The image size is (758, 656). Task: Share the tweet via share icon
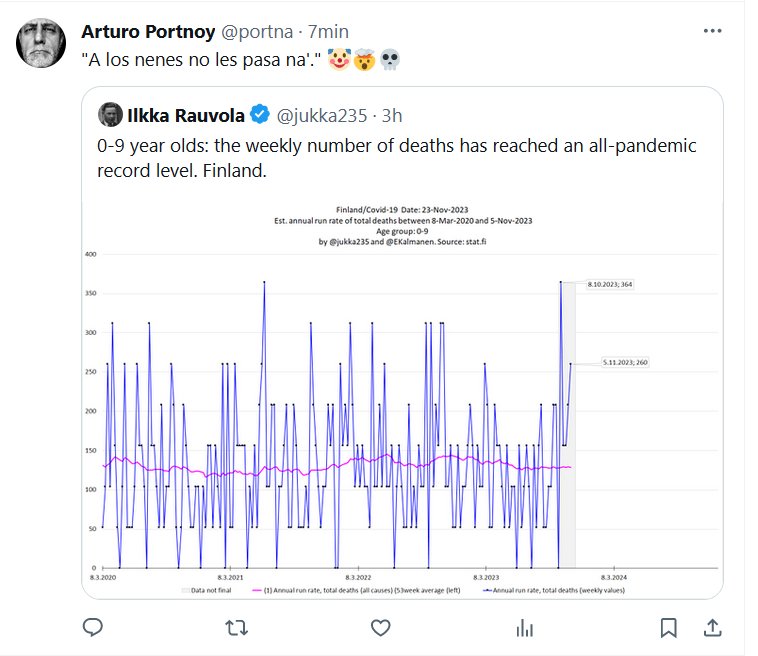[711, 628]
